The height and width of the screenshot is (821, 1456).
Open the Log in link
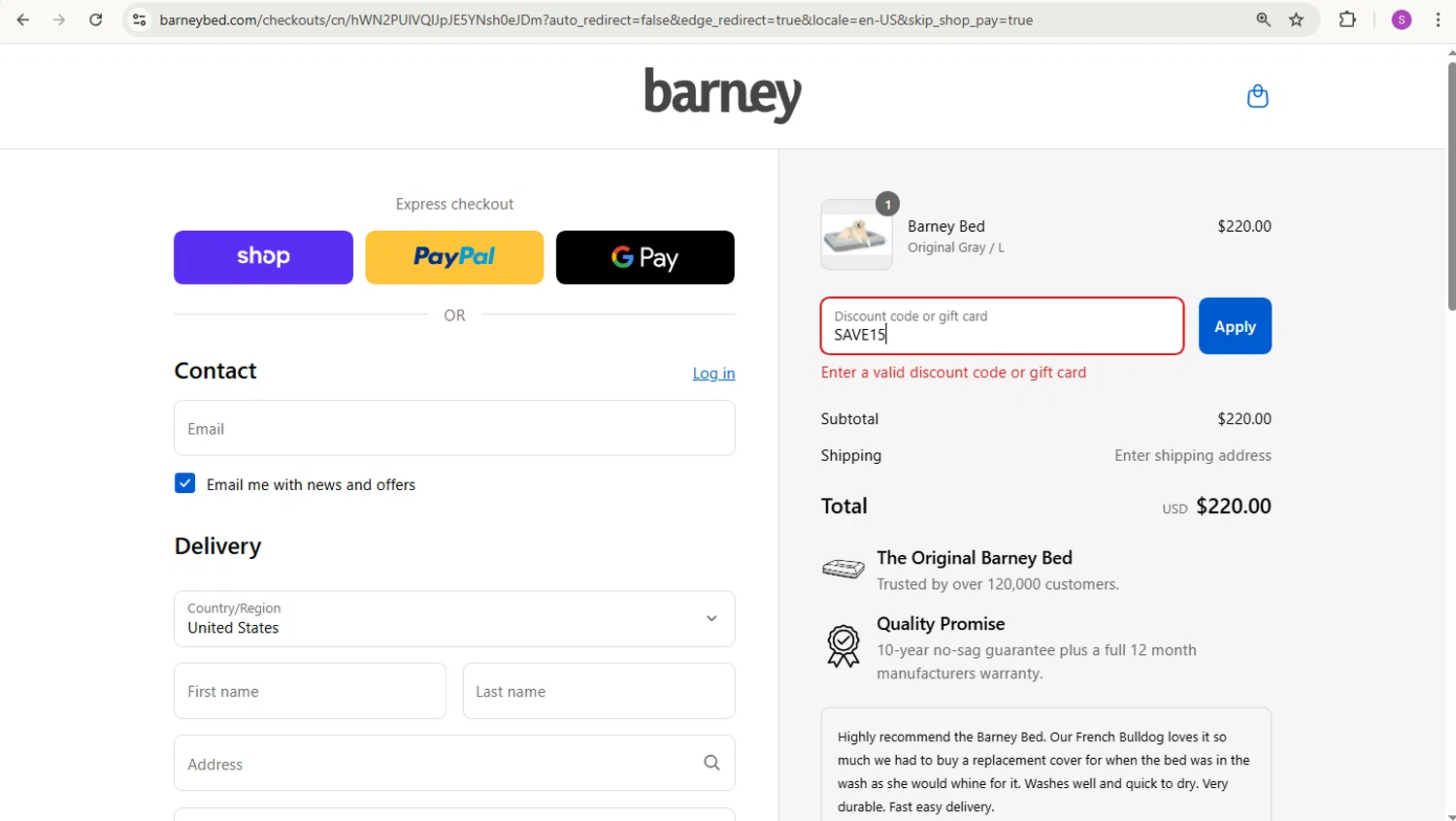pyautogui.click(x=713, y=374)
